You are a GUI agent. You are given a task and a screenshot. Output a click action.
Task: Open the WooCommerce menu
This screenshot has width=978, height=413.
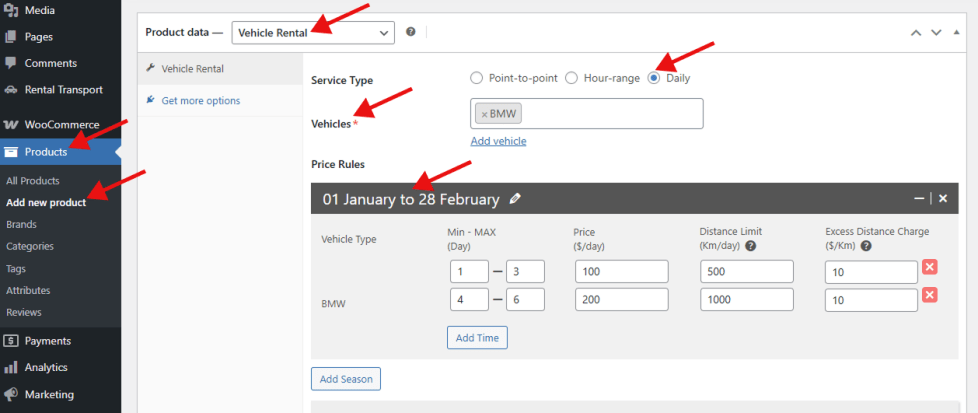click(x=60, y=125)
